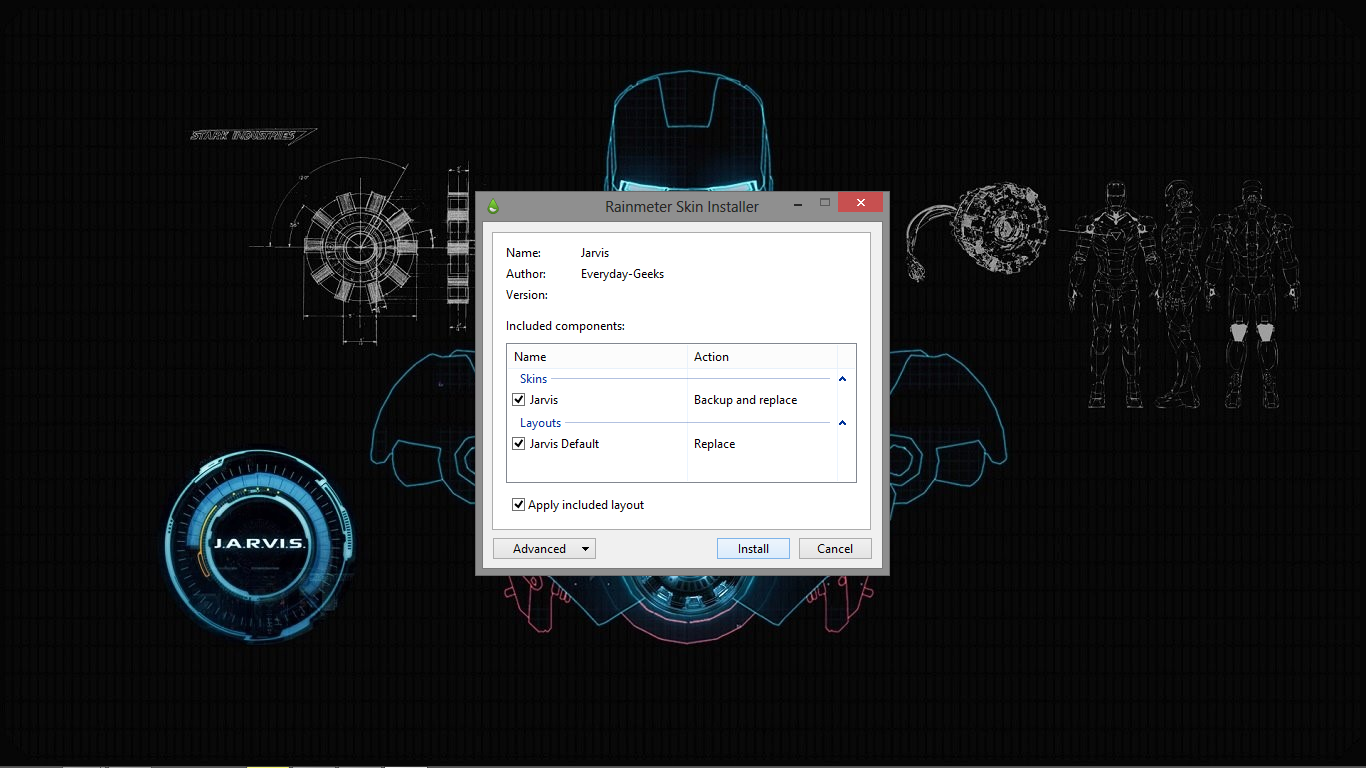Screen dimensions: 1366x768
Task: Click the Layouts group header label
Action: click(540, 423)
